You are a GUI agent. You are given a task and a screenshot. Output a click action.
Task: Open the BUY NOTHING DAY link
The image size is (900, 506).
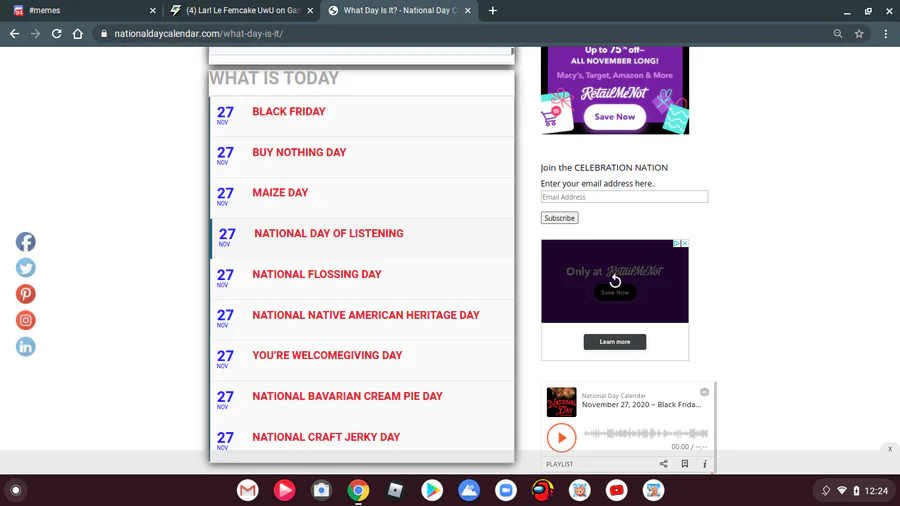pyautogui.click(x=299, y=152)
